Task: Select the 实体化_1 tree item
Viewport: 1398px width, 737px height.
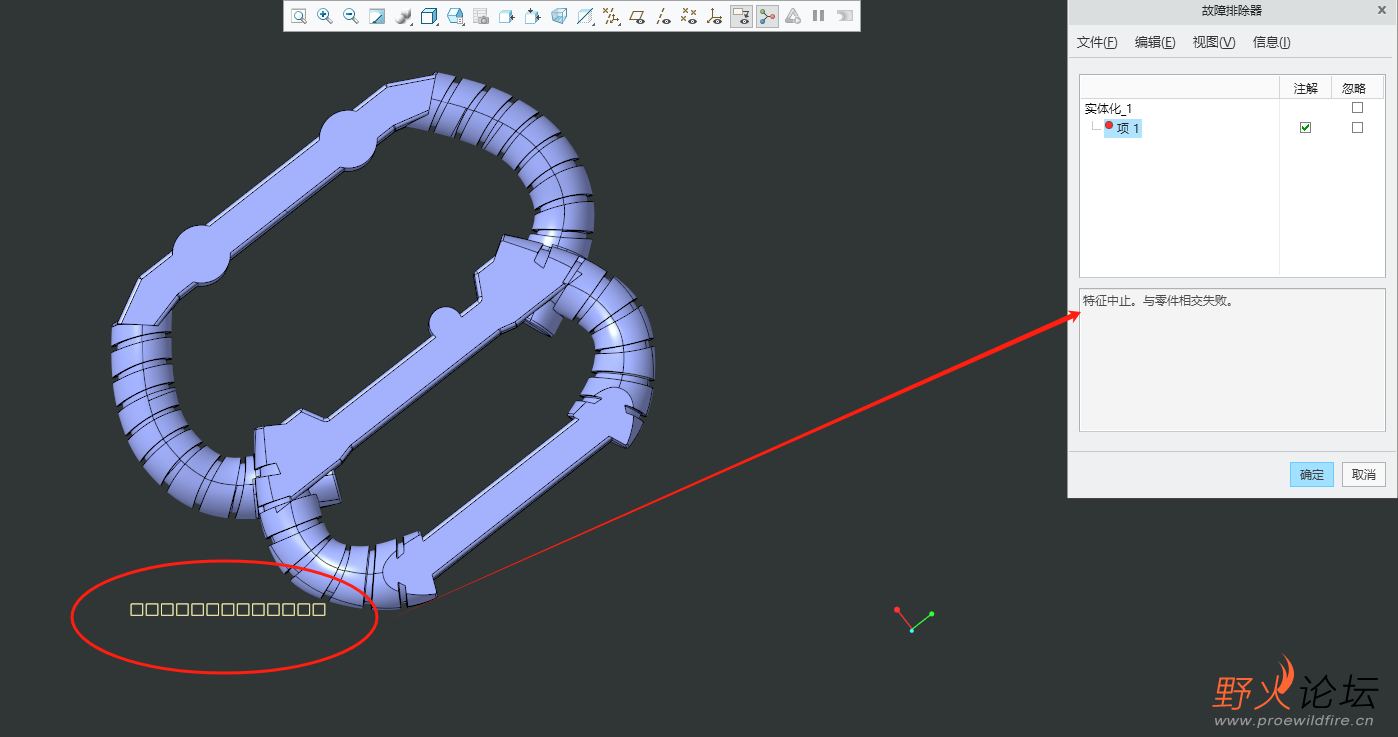Action: pos(1108,109)
